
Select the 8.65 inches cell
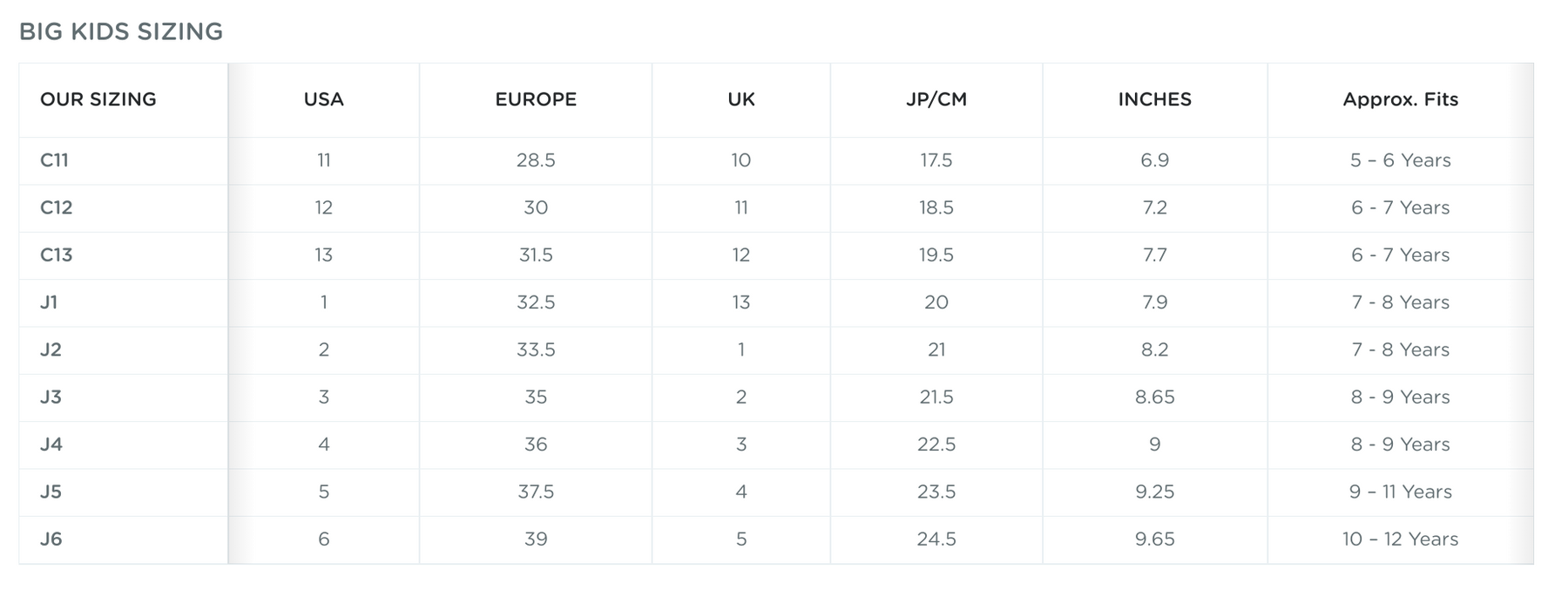click(x=1154, y=397)
